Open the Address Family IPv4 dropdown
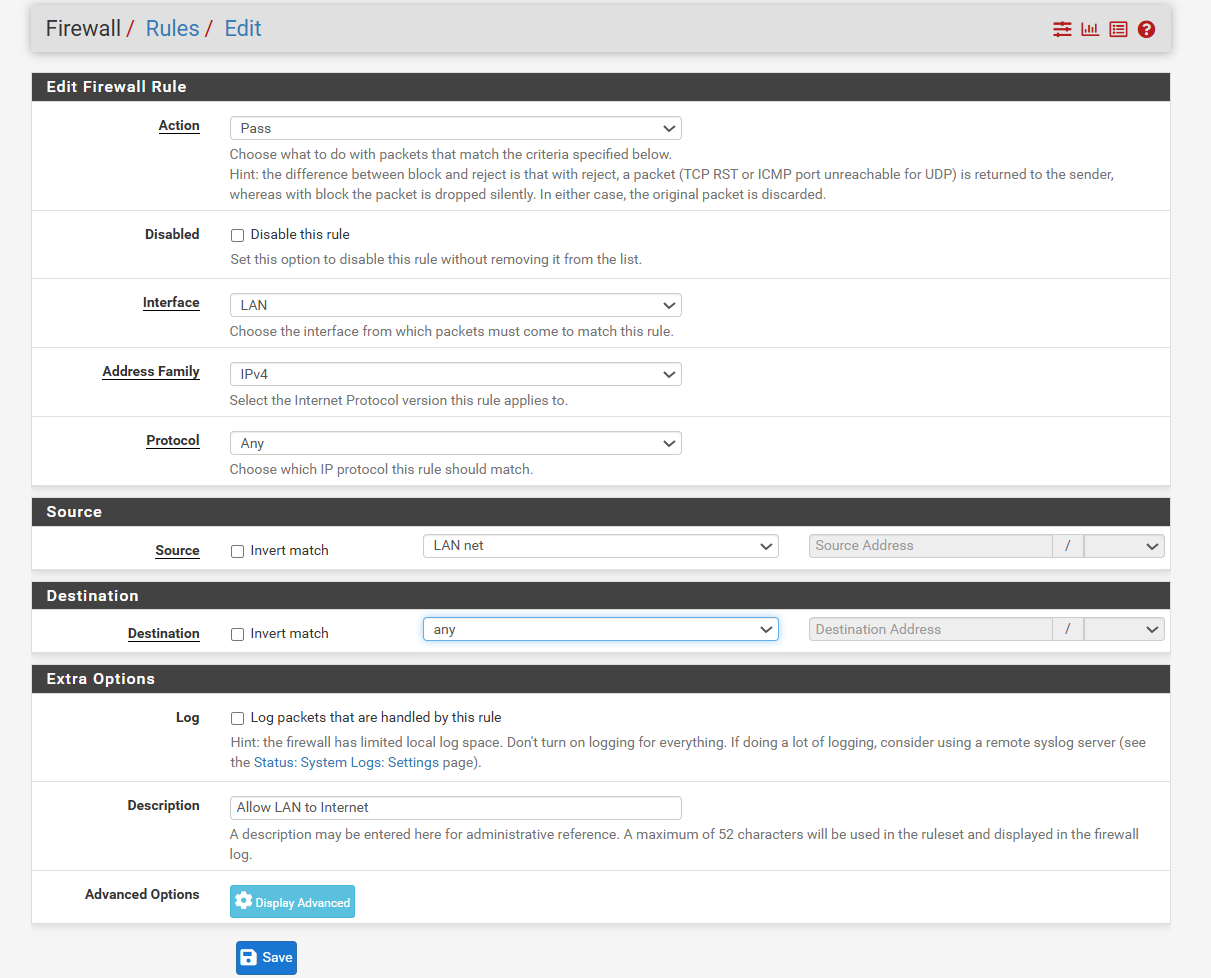This screenshot has width=1211, height=978. [x=455, y=374]
